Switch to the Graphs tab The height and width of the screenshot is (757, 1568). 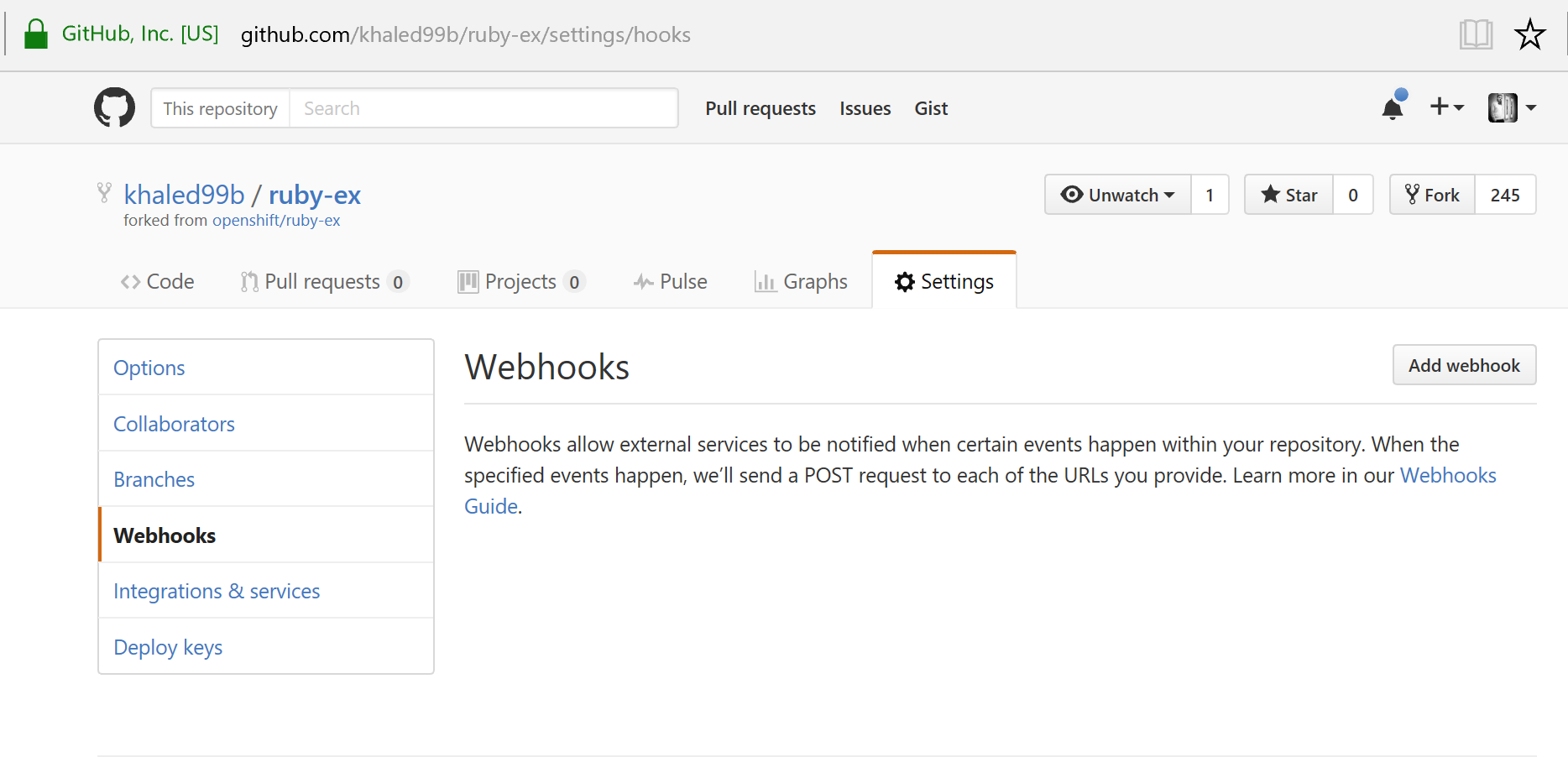coord(801,281)
